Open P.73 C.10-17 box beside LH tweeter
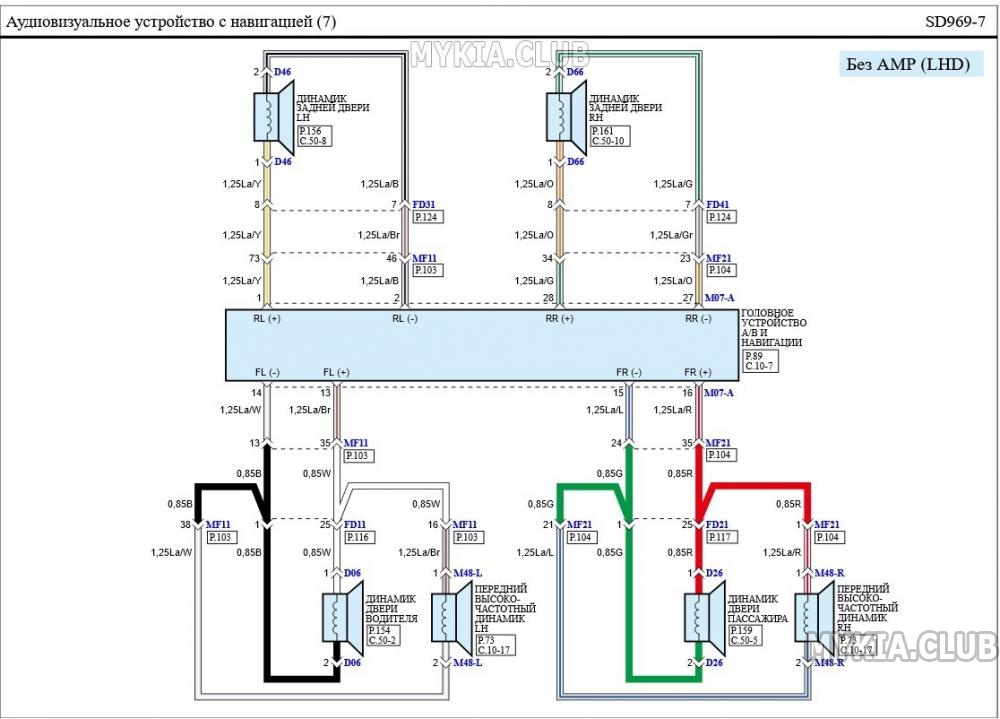Viewport: 1000px width, 719px height. coord(495,644)
